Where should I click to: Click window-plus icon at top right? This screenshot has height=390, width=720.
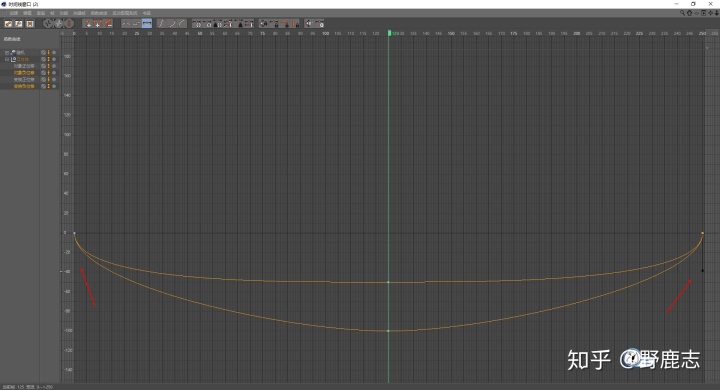tap(703, 13)
